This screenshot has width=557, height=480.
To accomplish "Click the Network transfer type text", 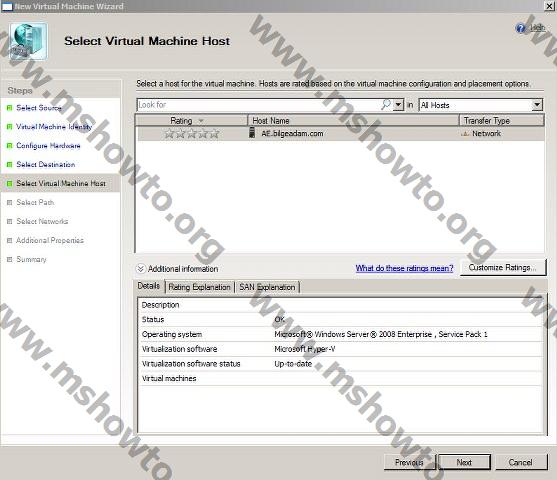I will [486, 134].
